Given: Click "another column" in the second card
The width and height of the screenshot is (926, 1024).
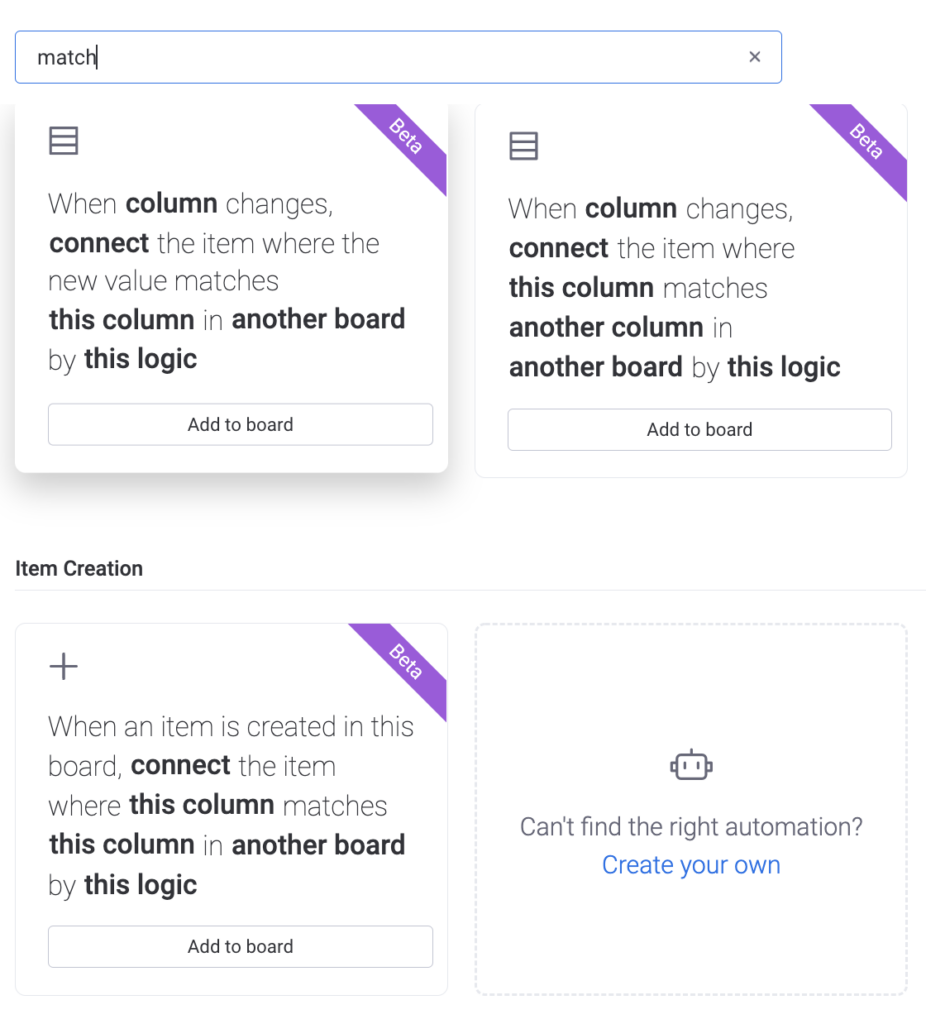Looking at the screenshot, I should 606,327.
